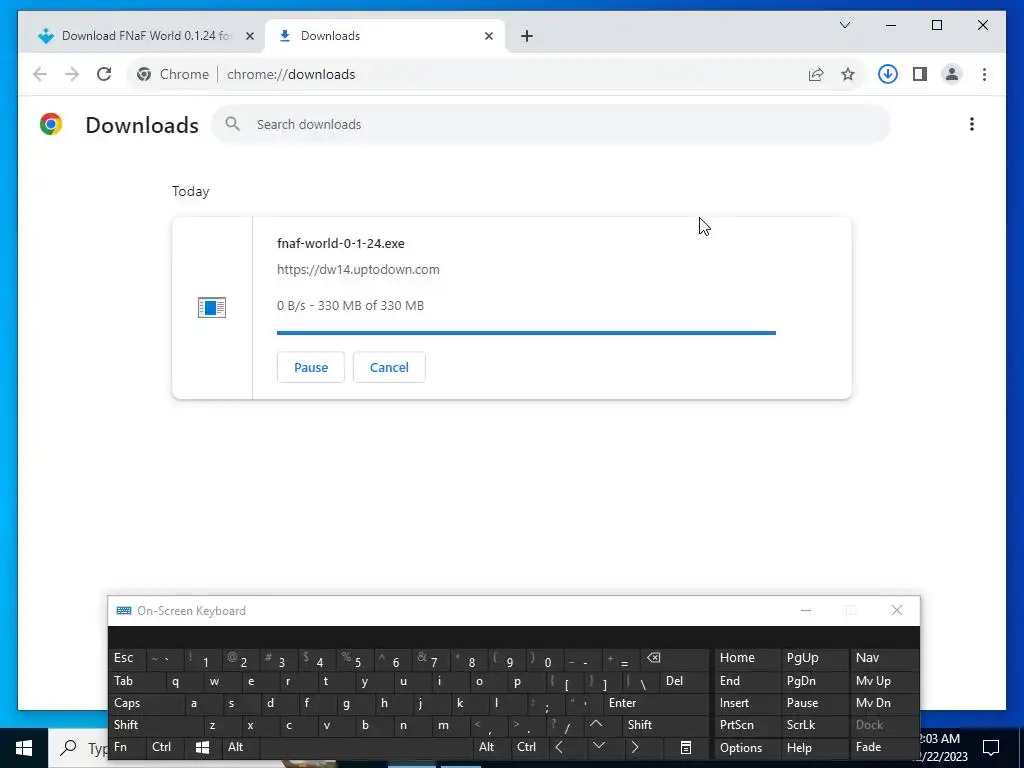
Task: Tap Home on the On-Screen Keyboard
Action: coord(746,658)
